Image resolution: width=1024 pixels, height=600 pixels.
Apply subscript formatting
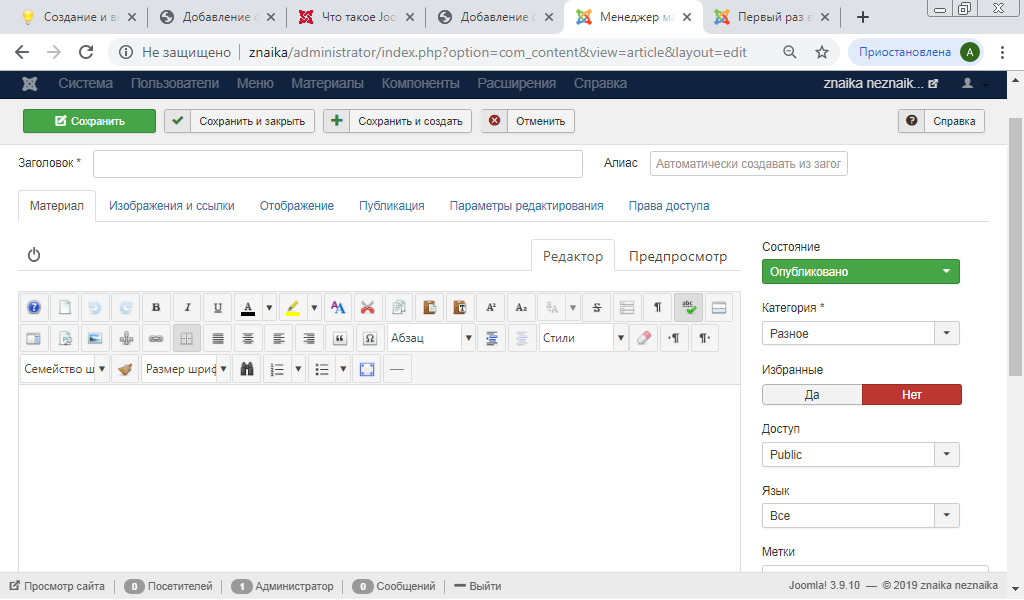tap(521, 308)
